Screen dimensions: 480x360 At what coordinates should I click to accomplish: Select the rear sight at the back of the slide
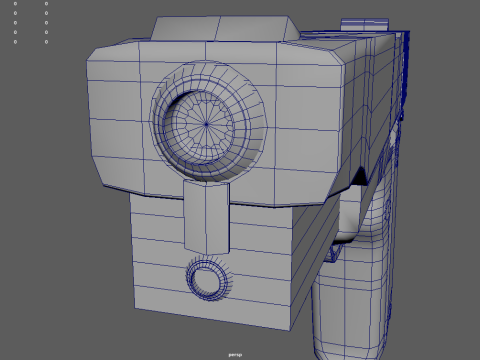[x=365, y=25]
